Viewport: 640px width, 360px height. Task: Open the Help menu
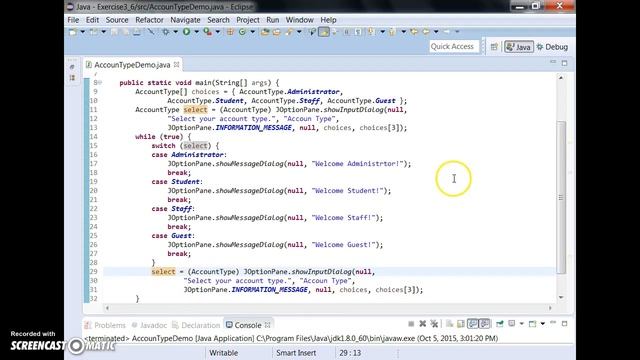click(x=328, y=20)
